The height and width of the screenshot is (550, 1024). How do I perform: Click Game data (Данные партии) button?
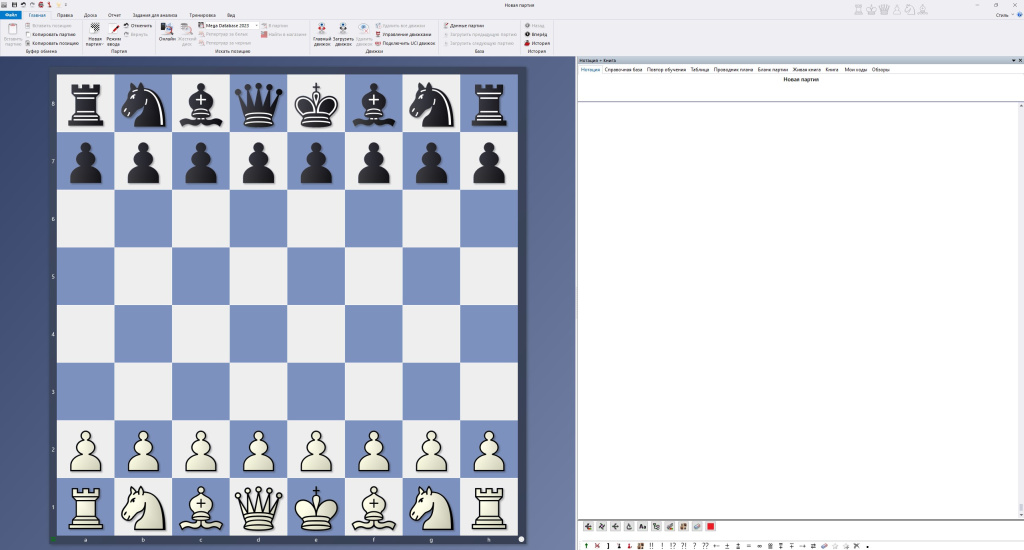(464, 25)
